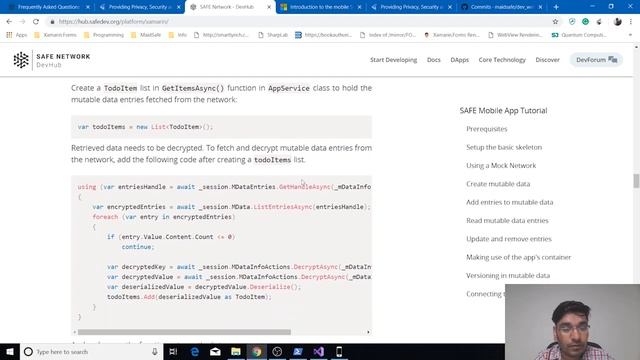This screenshot has width=640, height=360.
Task: Click the DevForum button
Action: click(x=596, y=60)
